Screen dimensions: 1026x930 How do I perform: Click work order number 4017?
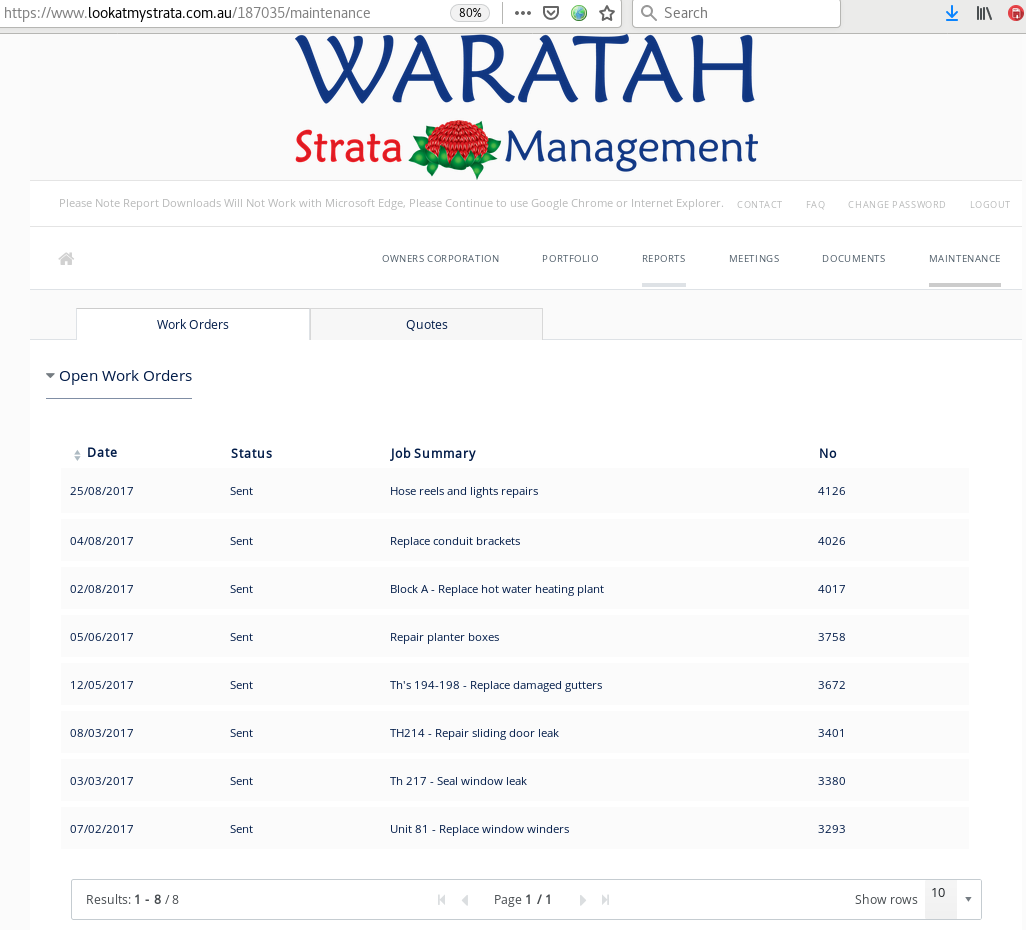(x=832, y=589)
